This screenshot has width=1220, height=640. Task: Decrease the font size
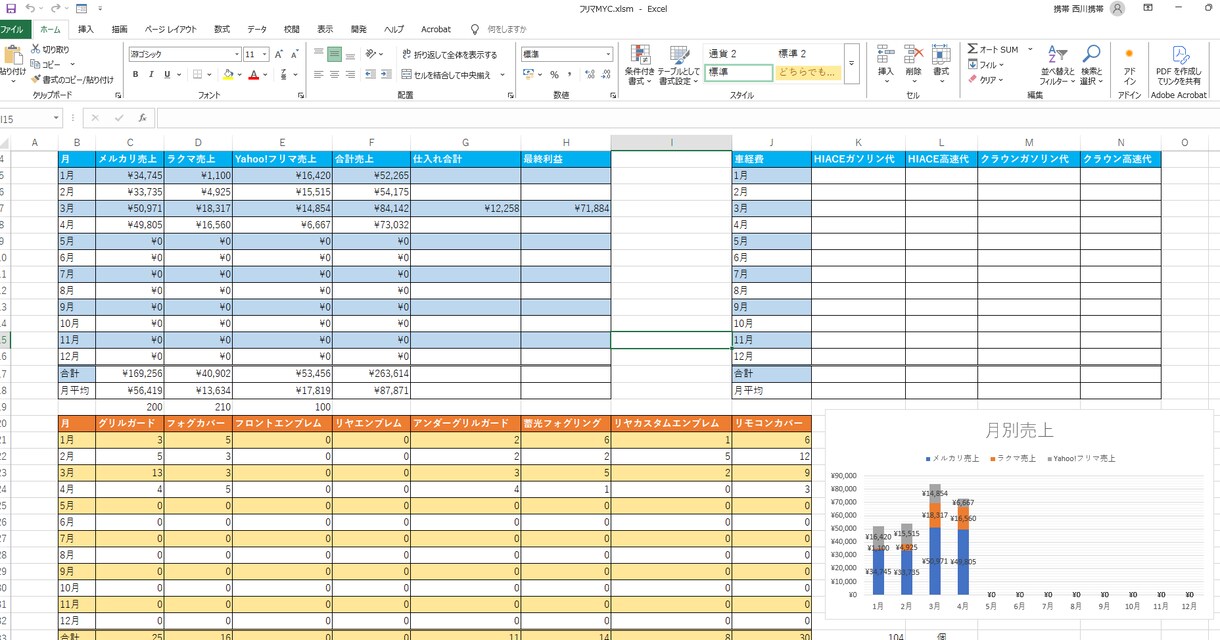tap(293, 54)
